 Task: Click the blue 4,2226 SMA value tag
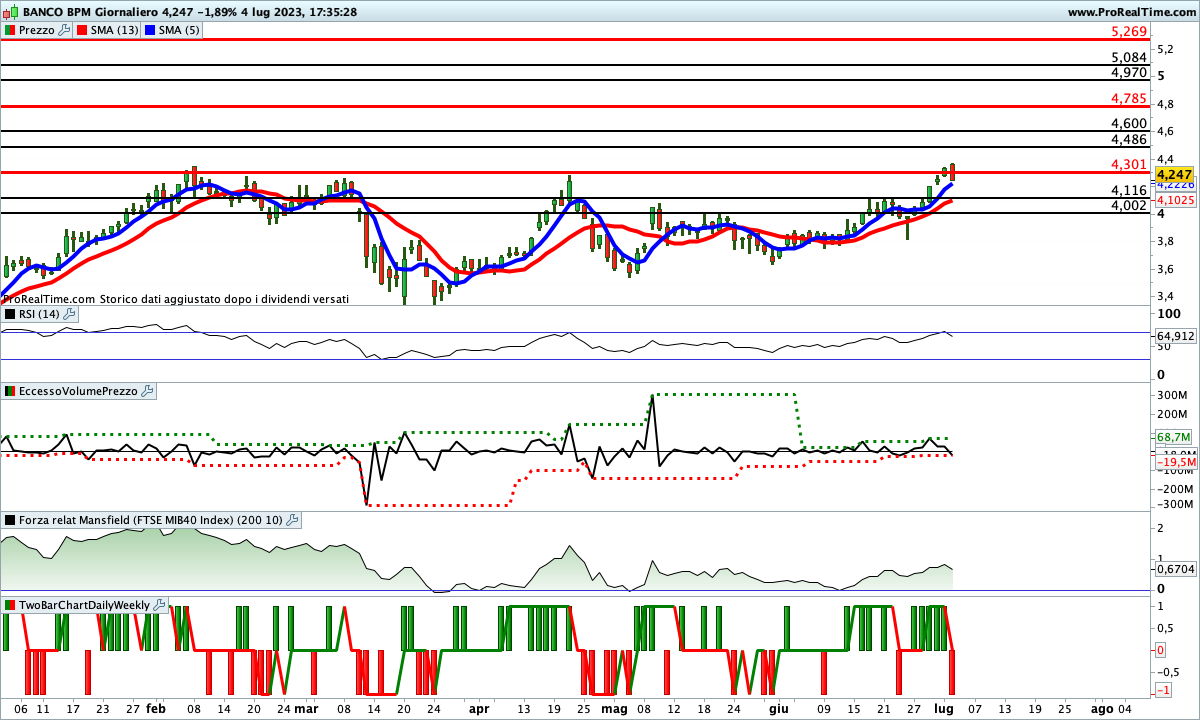pos(1175,185)
